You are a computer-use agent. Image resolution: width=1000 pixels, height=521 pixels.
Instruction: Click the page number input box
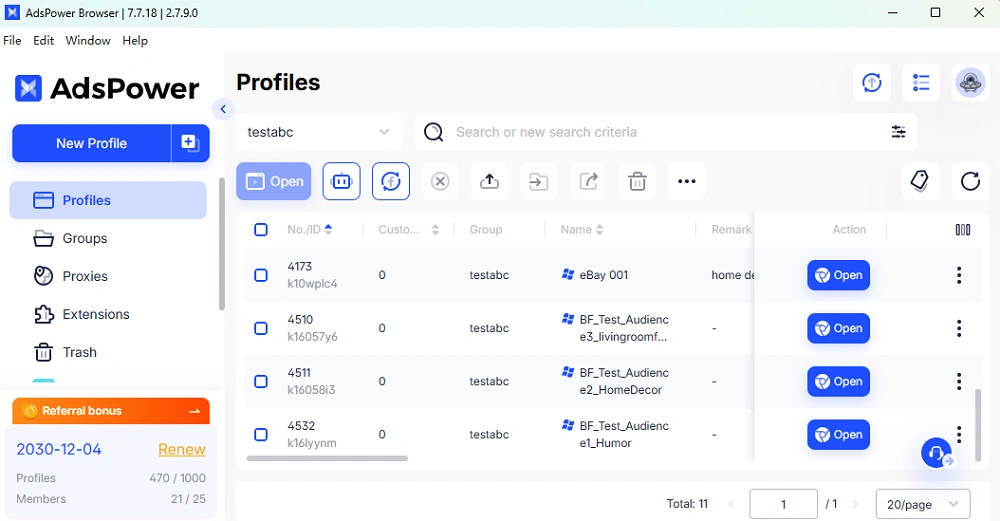783,504
